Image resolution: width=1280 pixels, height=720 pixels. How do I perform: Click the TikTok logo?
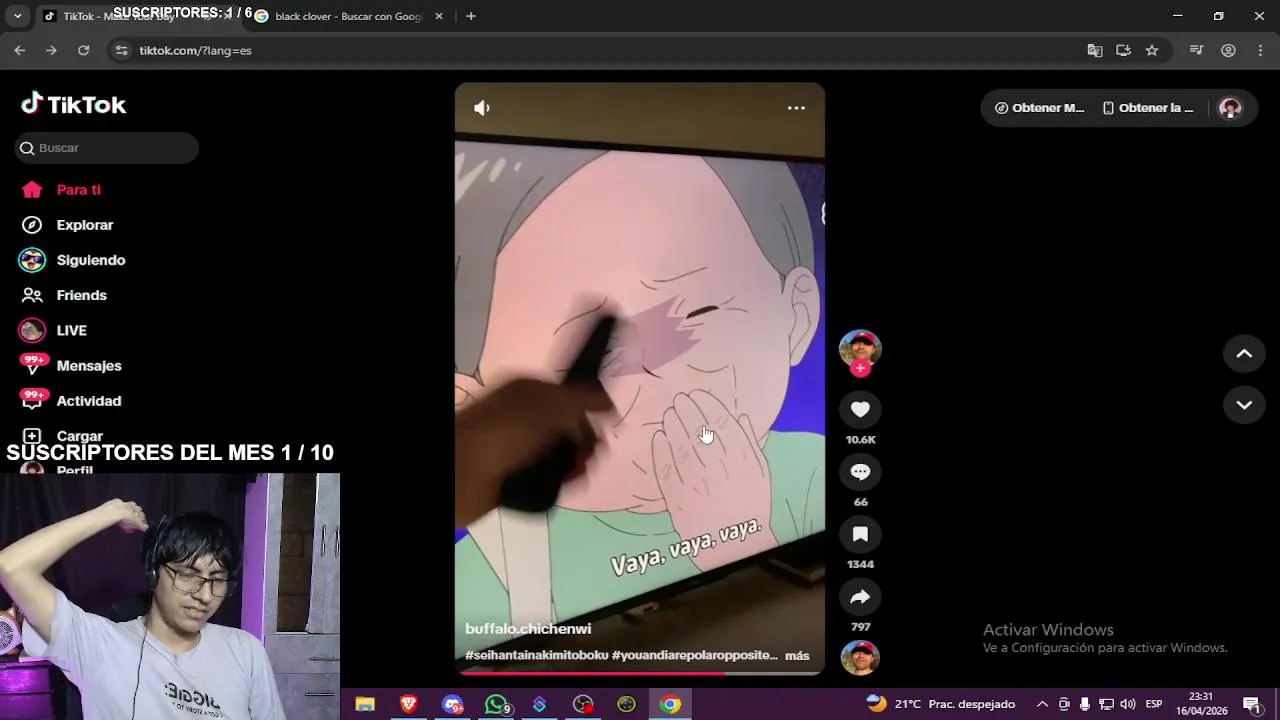[x=74, y=104]
